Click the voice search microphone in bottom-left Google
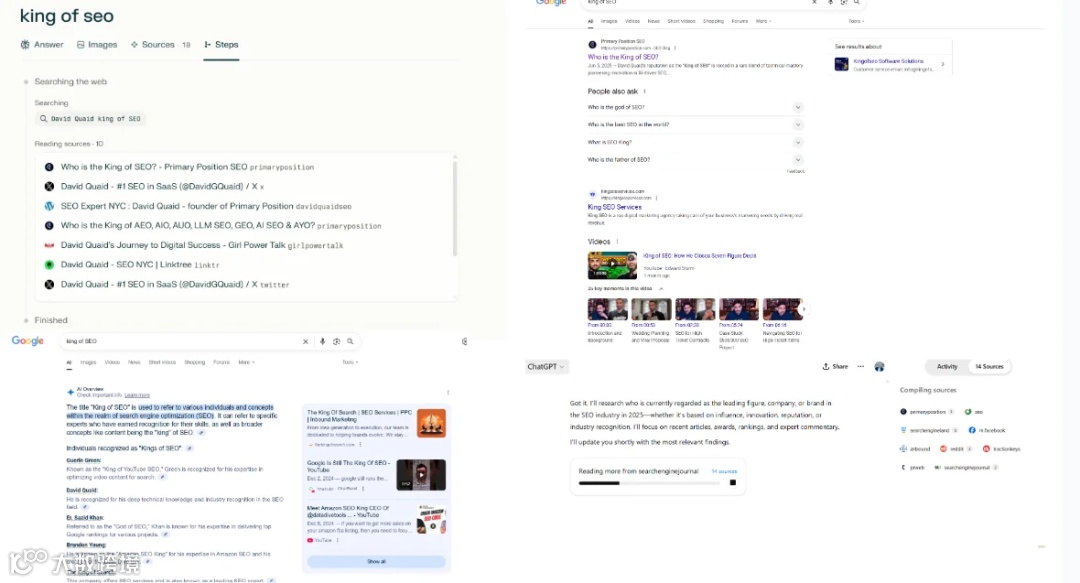 pyautogui.click(x=322, y=341)
